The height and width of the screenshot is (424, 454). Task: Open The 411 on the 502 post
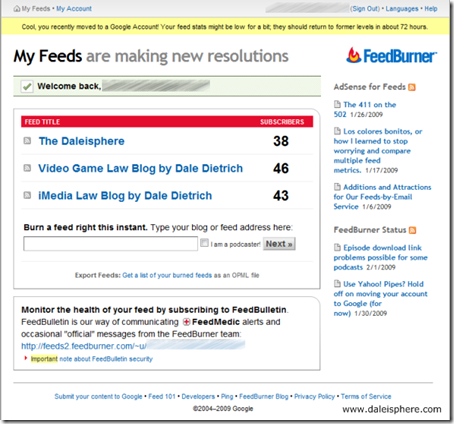point(365,109)
